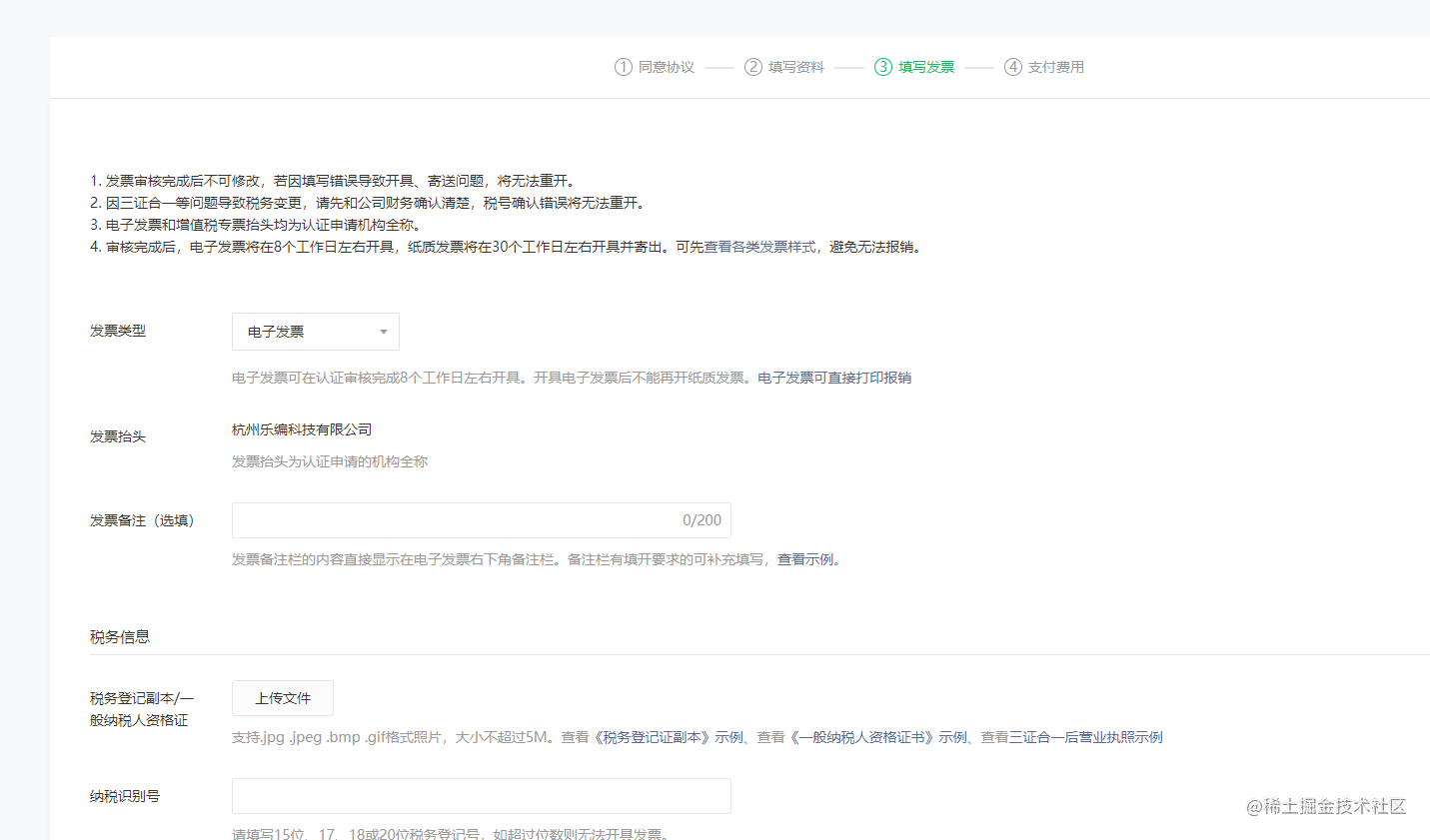Viewport: 1430px width, 840px height.
Task: Open 查看各类发票样式 link
Action: coord(760,247)
